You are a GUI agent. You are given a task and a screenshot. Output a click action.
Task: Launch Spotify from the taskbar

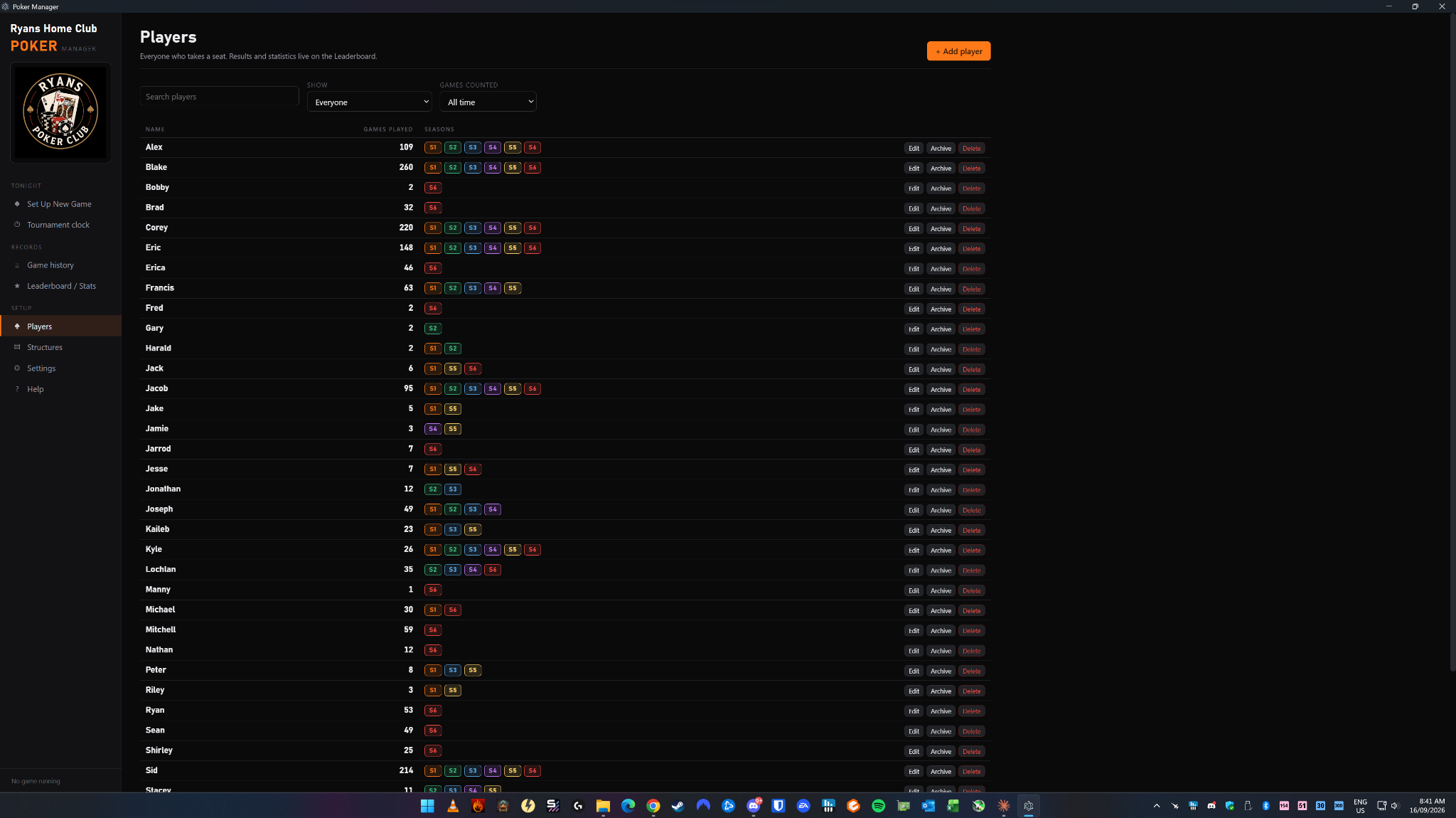(878, 806)
